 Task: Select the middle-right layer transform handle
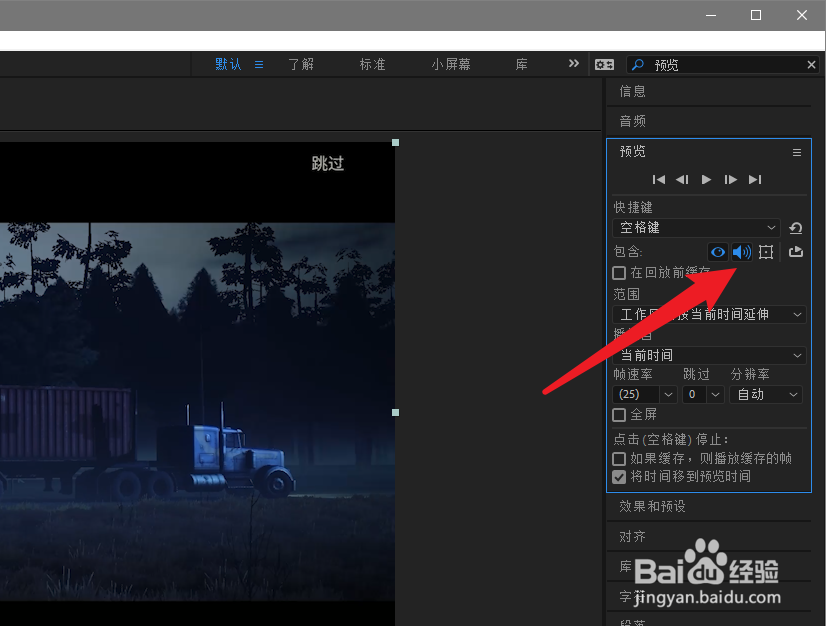[396, 413]
